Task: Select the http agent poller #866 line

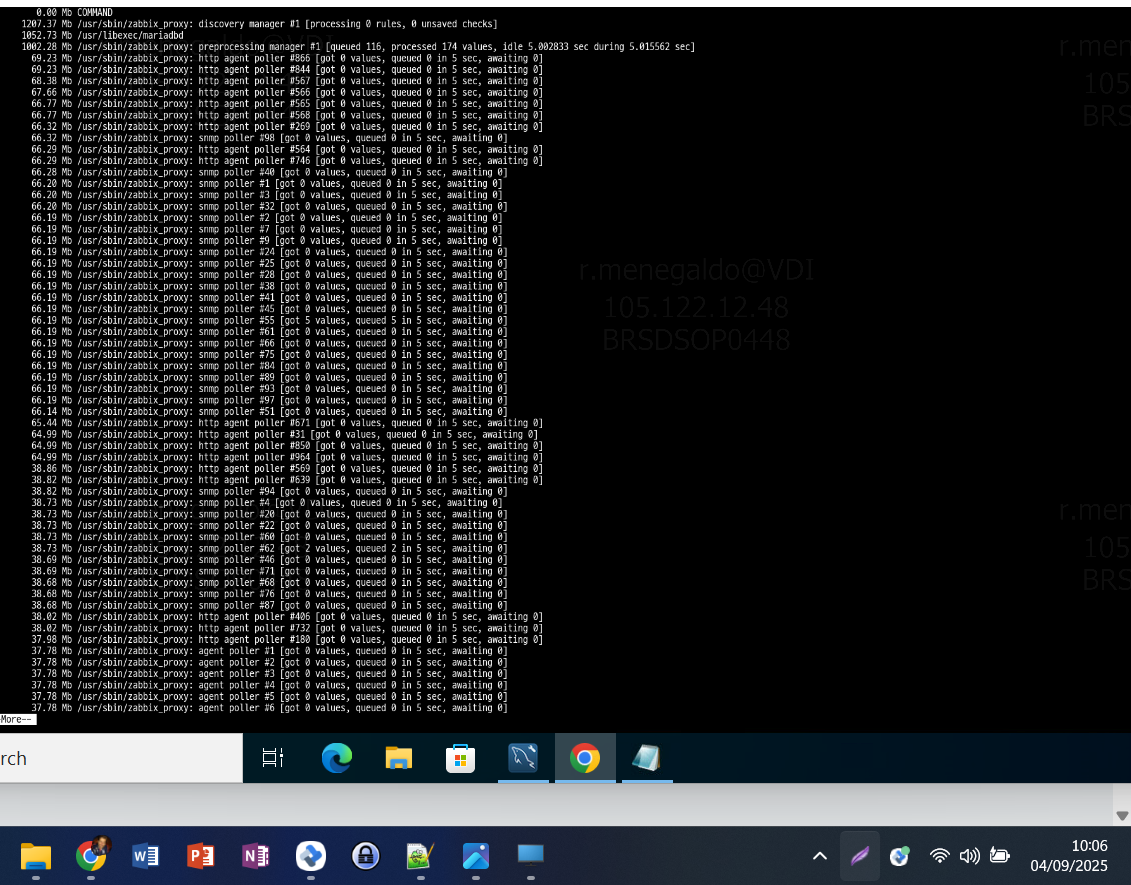Action: (287, 58)
